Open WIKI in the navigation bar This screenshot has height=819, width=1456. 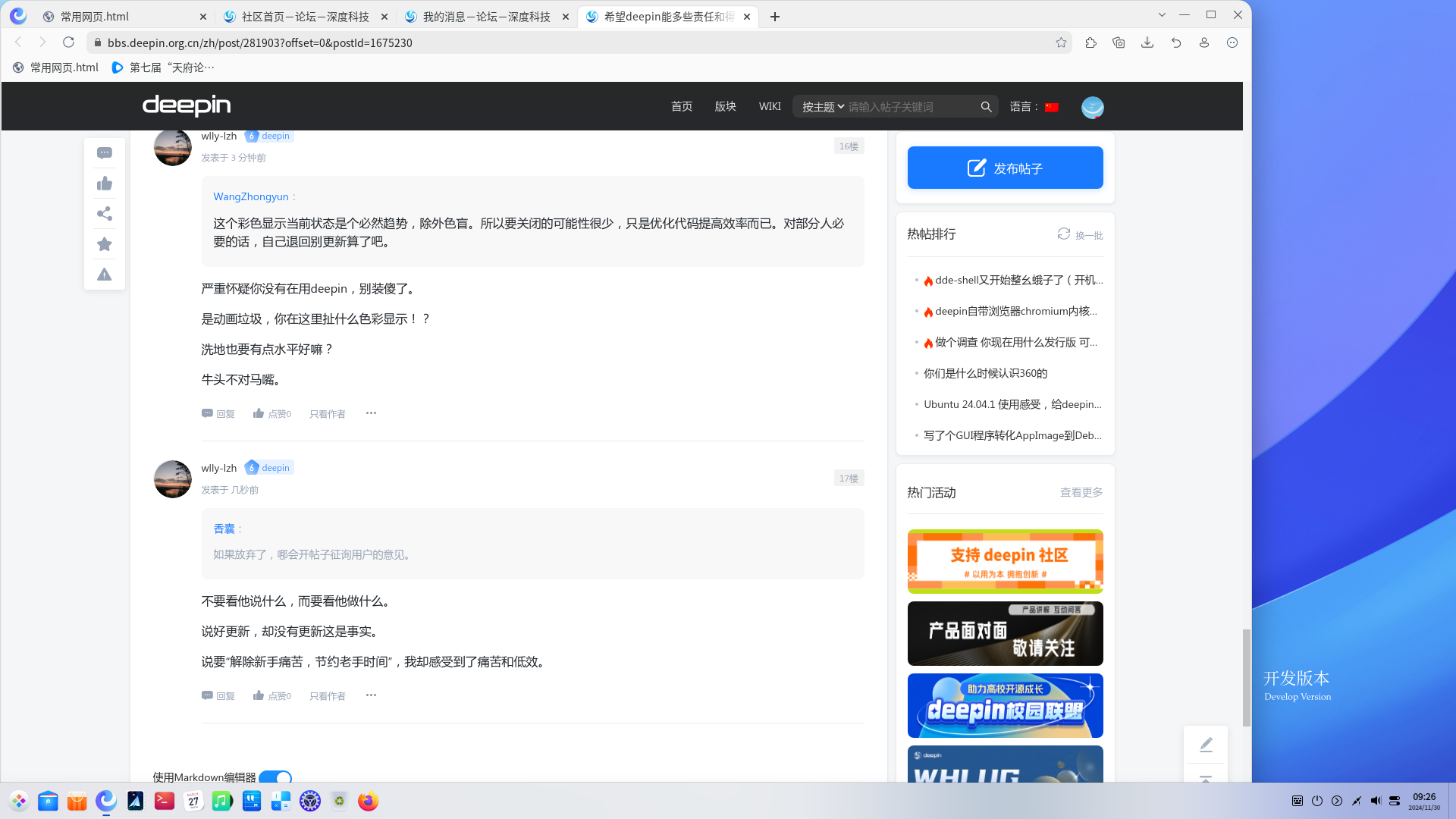point(770,107)
